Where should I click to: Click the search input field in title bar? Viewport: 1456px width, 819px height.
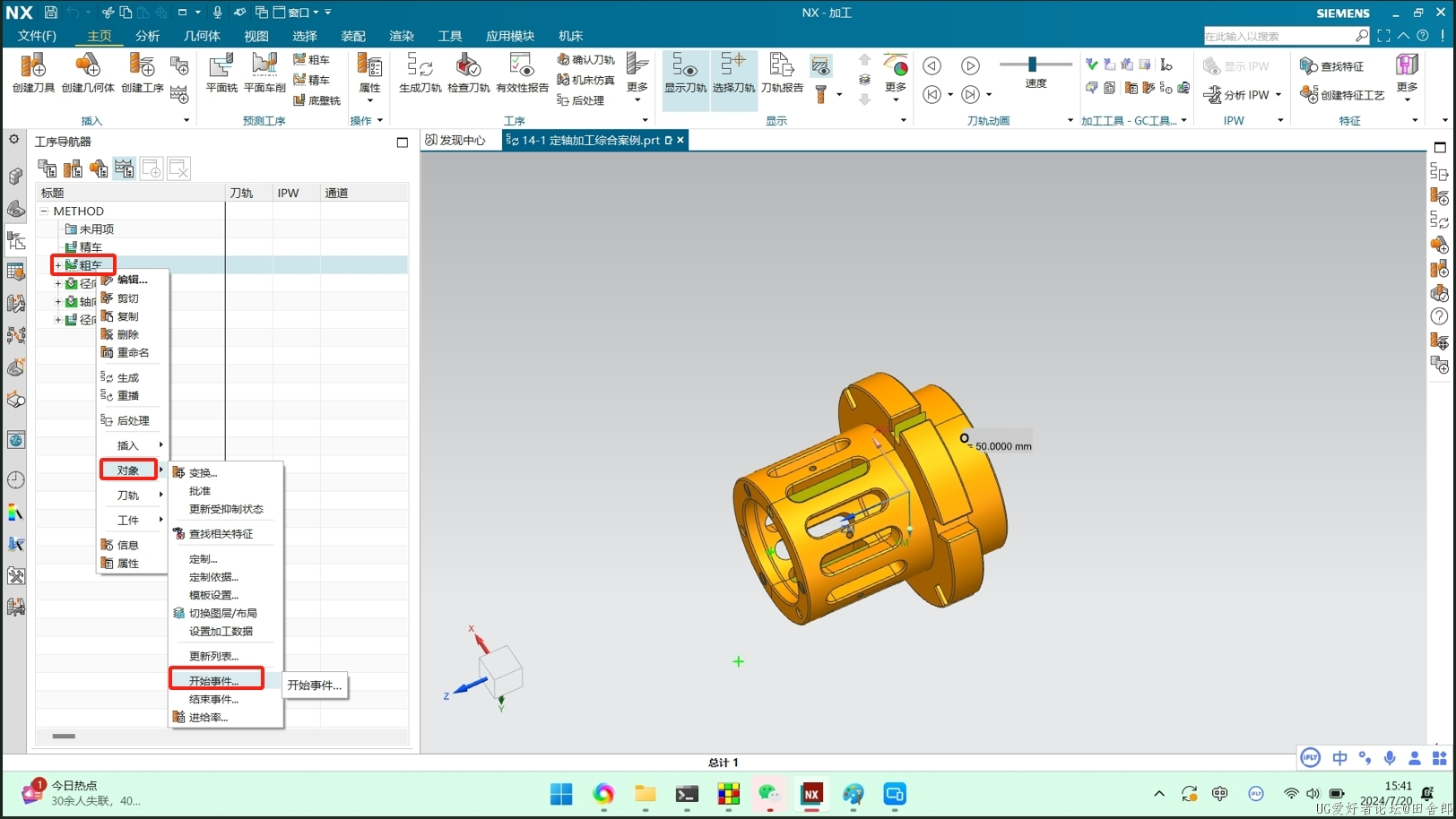(1278, 36)
